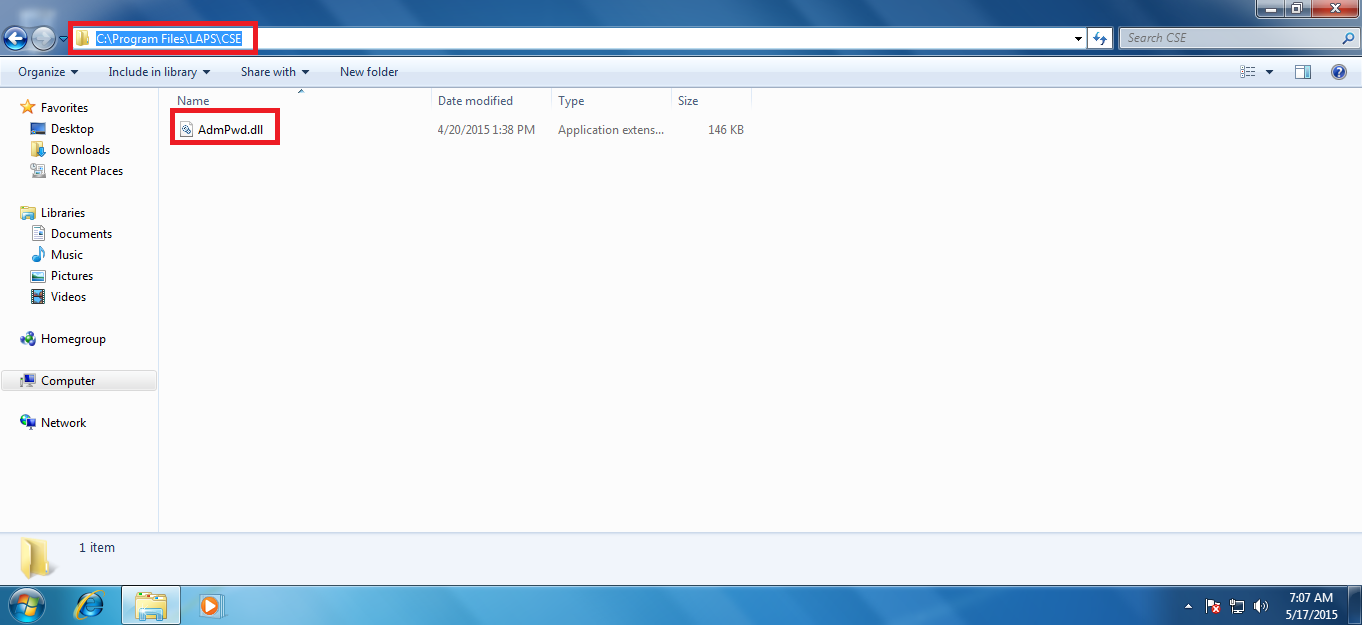Open the Music library
Screen dimensions: 1362x625
[67, 255]
